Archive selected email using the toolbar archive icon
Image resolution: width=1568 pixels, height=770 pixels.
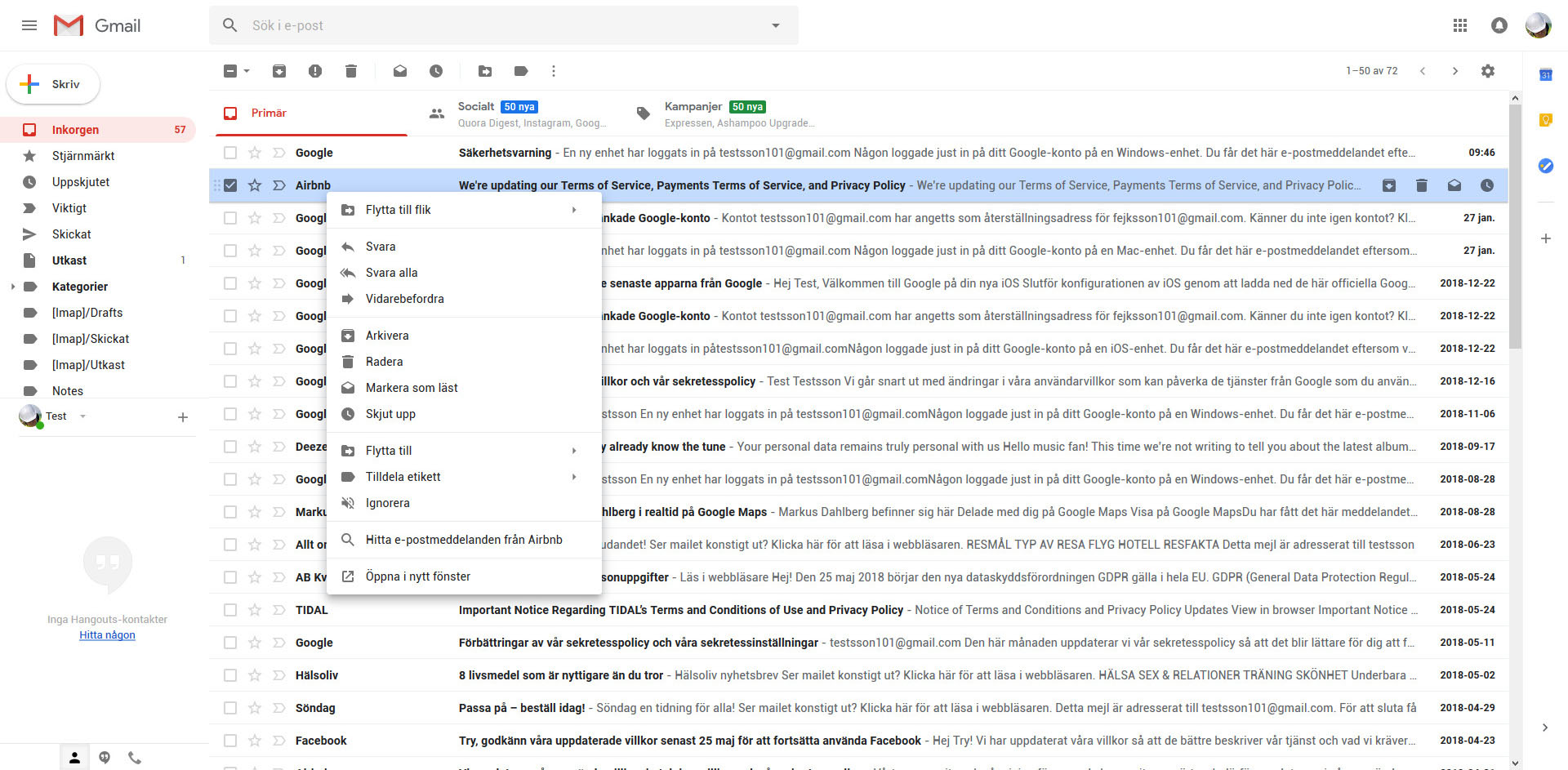click(278, 71)
